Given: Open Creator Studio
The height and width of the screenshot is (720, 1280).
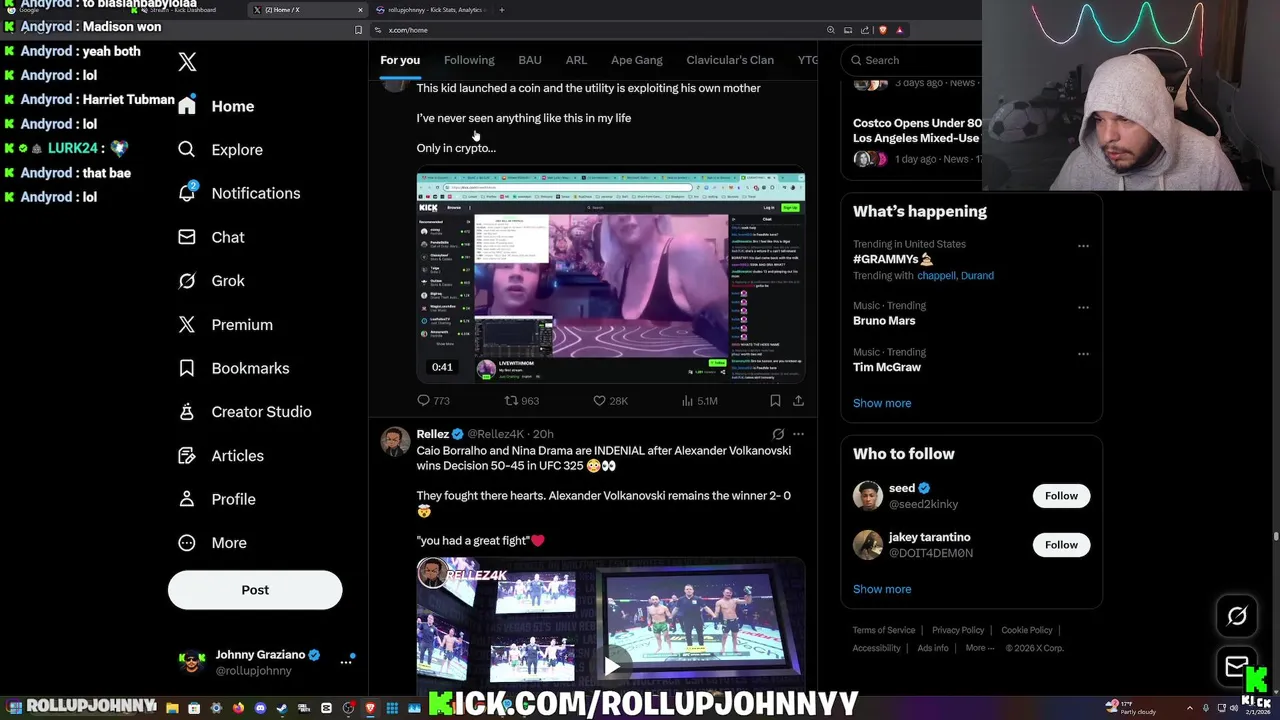Looking at the screenshot, I should (244, 412).
